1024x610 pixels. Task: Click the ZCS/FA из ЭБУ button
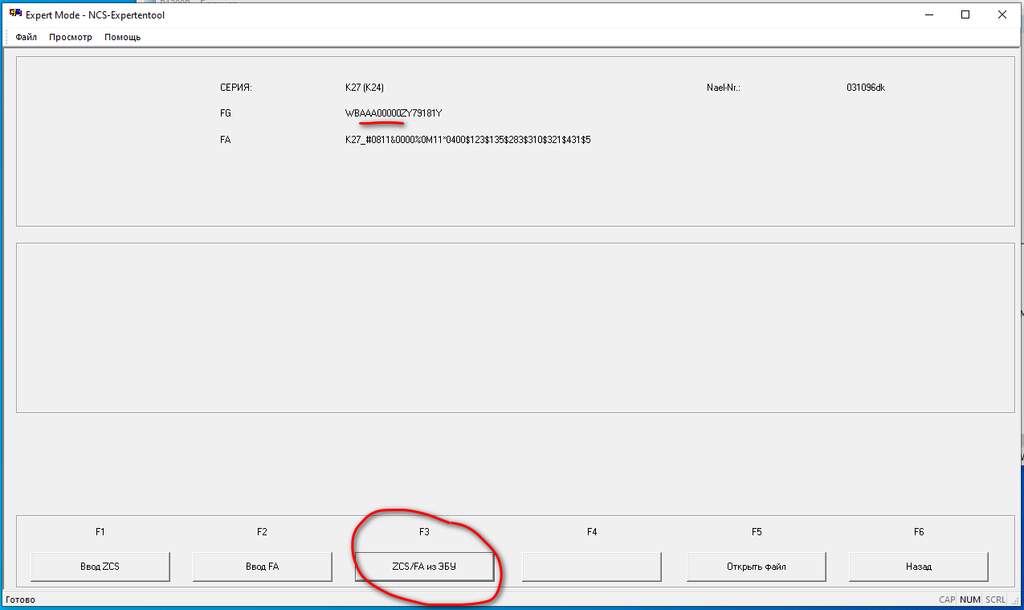pos(424,566)
